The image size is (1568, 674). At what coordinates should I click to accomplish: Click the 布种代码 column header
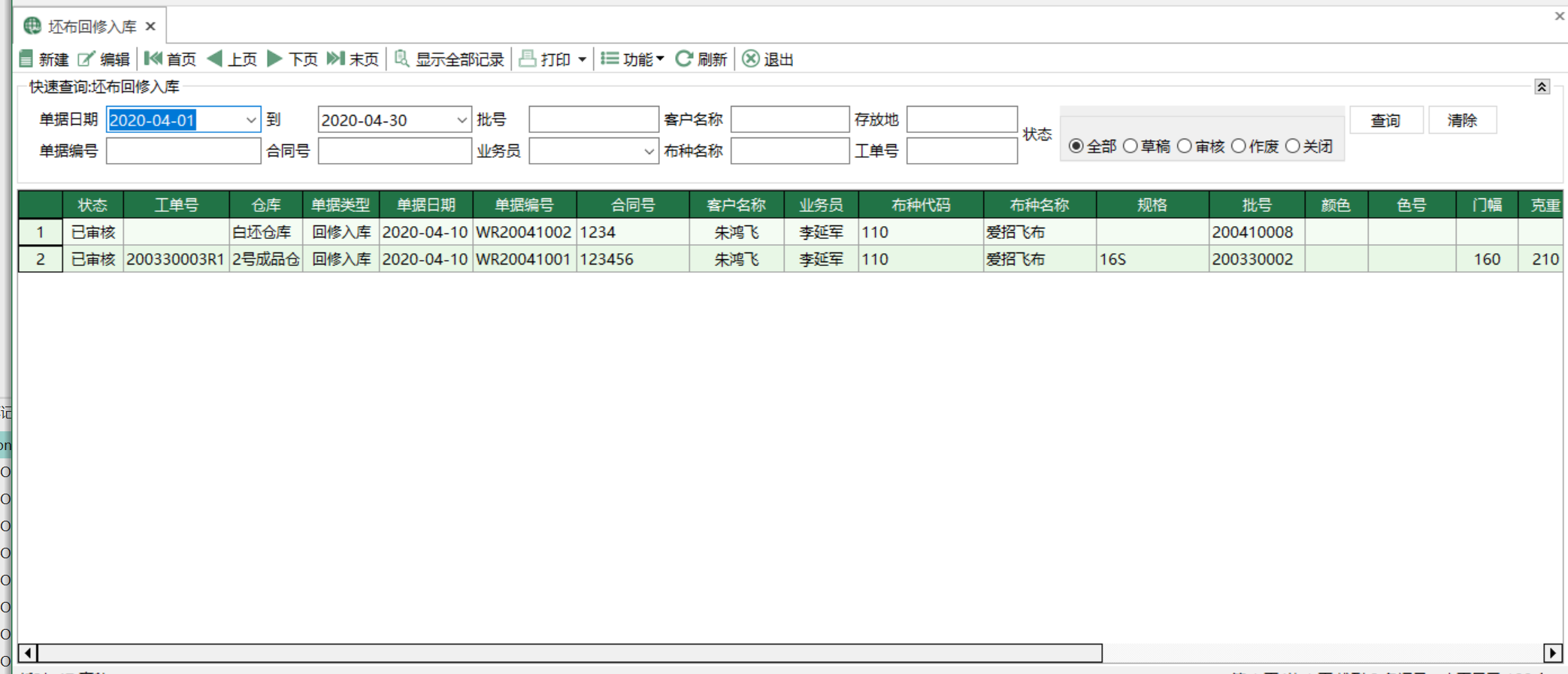pyautogui.click(x=921, y=204)
